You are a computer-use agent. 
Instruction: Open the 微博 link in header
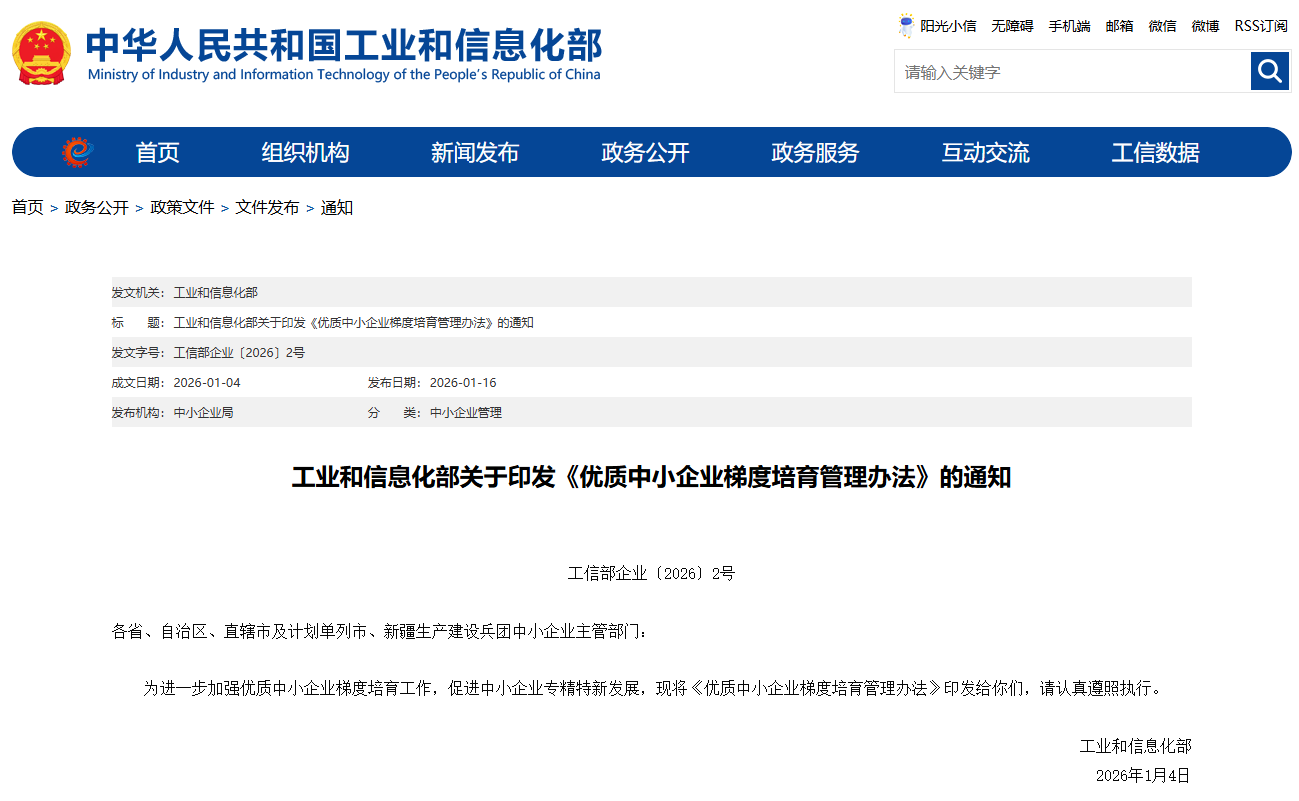pyautogui.click(x=1205, y=26)
